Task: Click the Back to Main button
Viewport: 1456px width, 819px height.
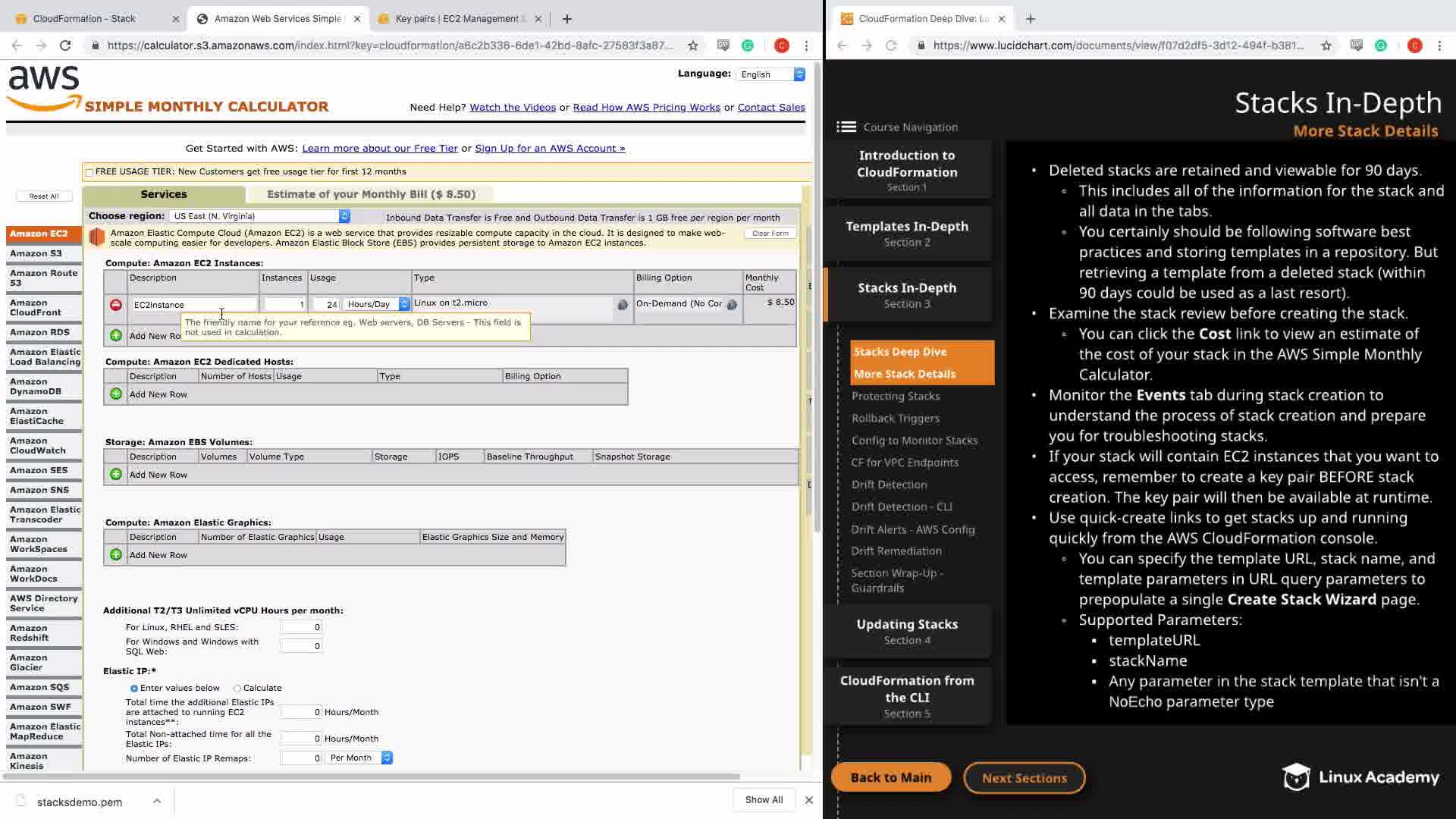Action: coord(890,777)
